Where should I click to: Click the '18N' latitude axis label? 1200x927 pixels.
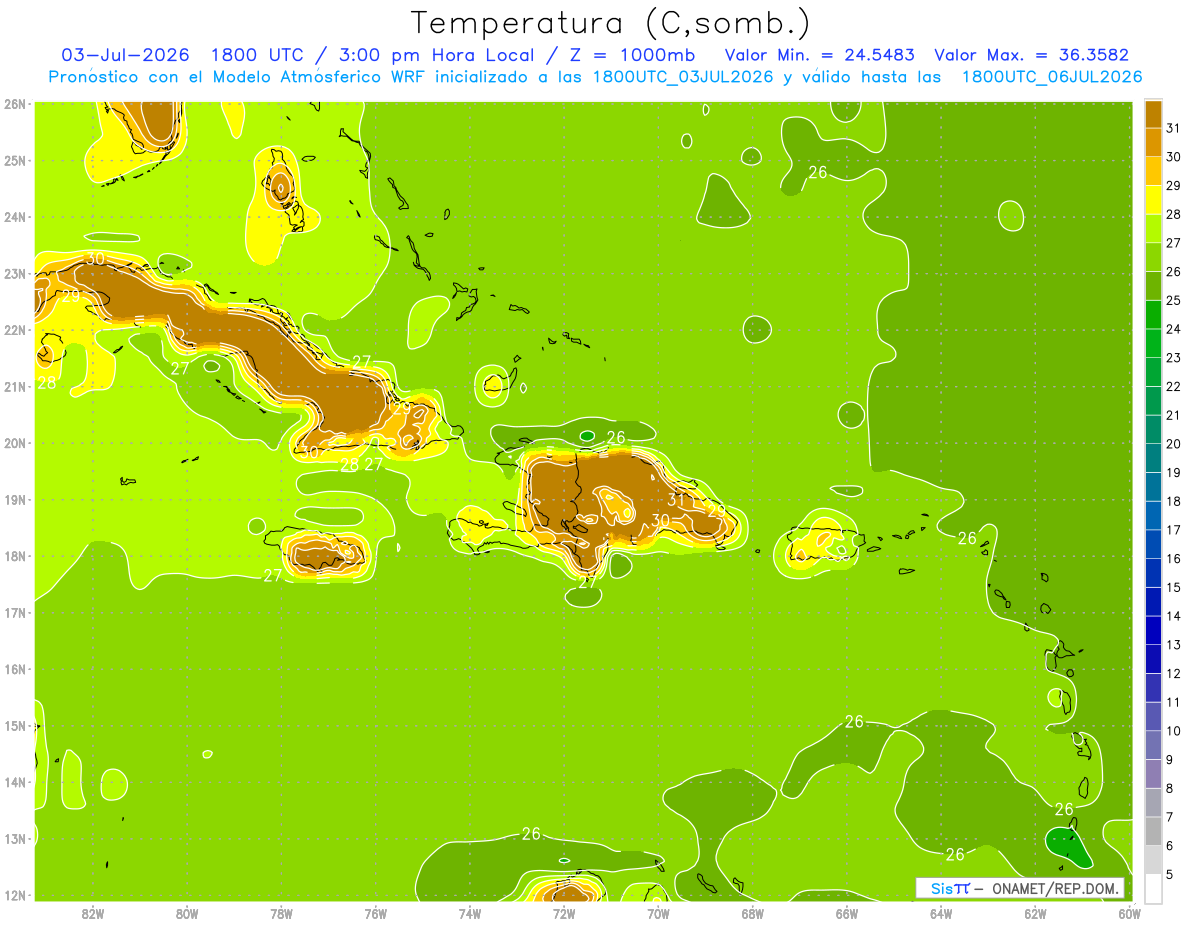click(15, 556)
